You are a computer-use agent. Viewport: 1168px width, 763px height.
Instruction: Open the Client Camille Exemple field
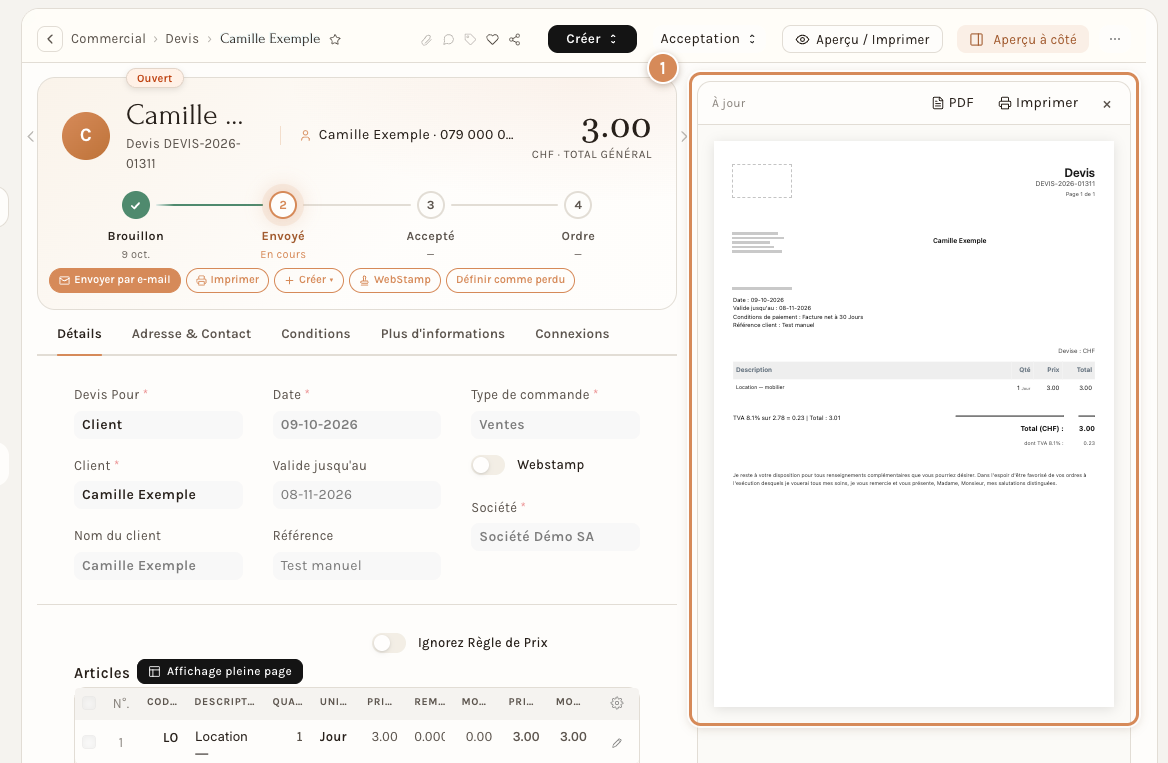(158, 495)
